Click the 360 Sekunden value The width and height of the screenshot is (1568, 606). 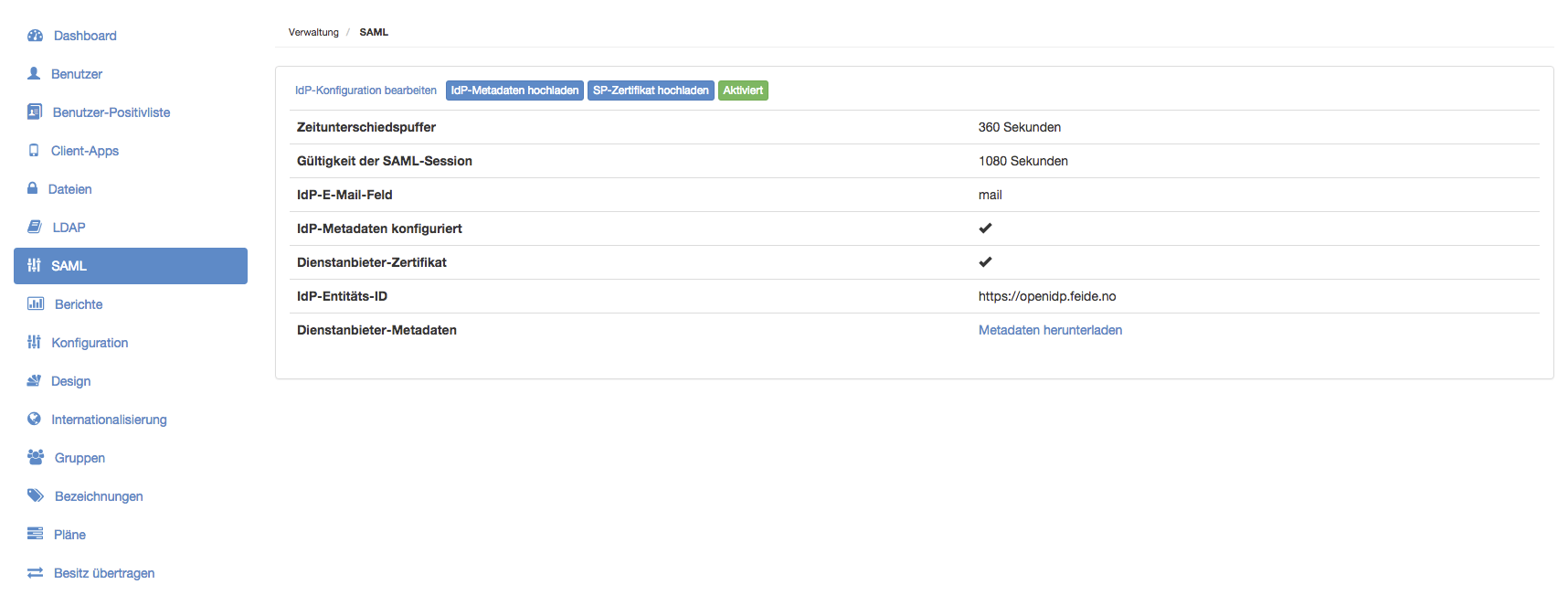(x=1020, y=127)
